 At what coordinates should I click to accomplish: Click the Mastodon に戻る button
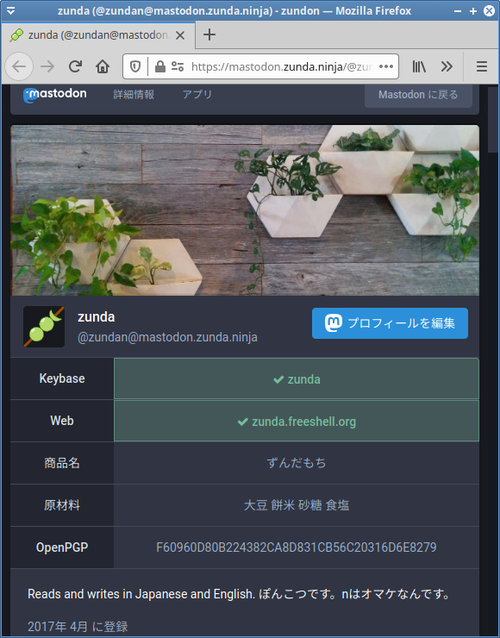tap(418, 95)
